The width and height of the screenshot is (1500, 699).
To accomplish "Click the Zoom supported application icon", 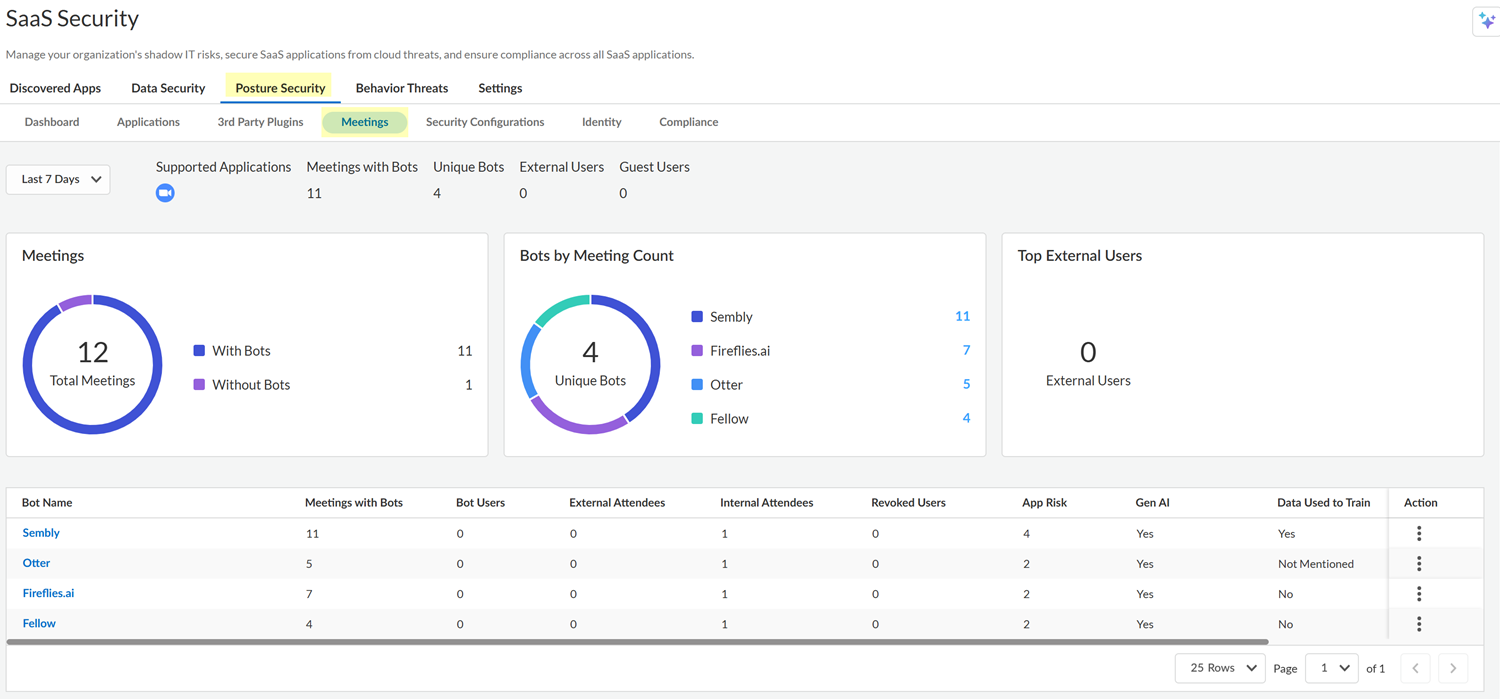I will pos(165,193).
